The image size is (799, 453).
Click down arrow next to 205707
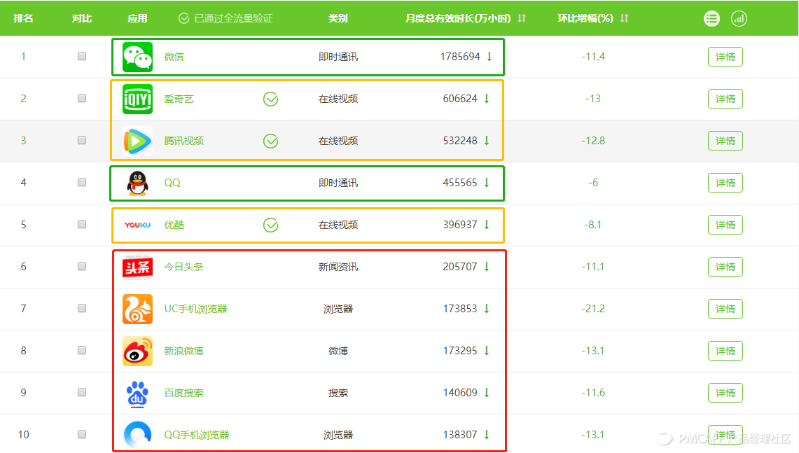pyautogui.click(x=487, y=267)
